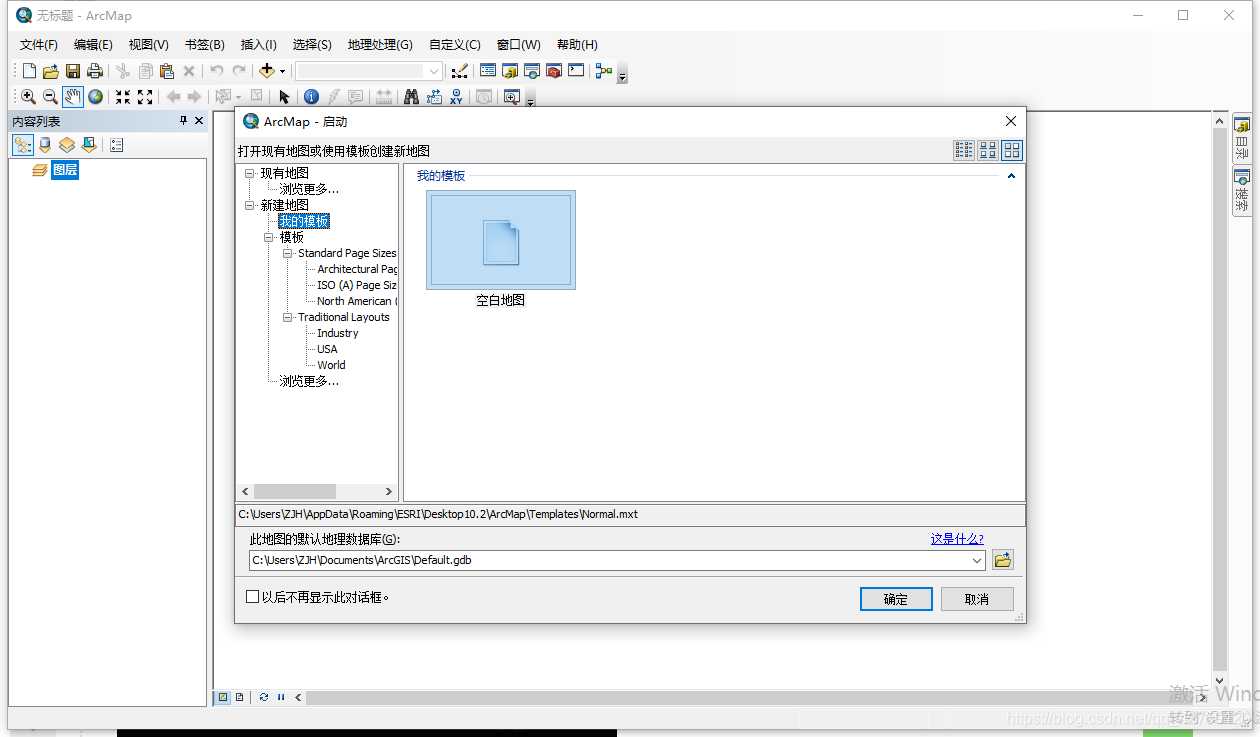This screenshot has height=737, width=1260.
Task: Switch dialog to medium icons view
Action: coord(988,150)
